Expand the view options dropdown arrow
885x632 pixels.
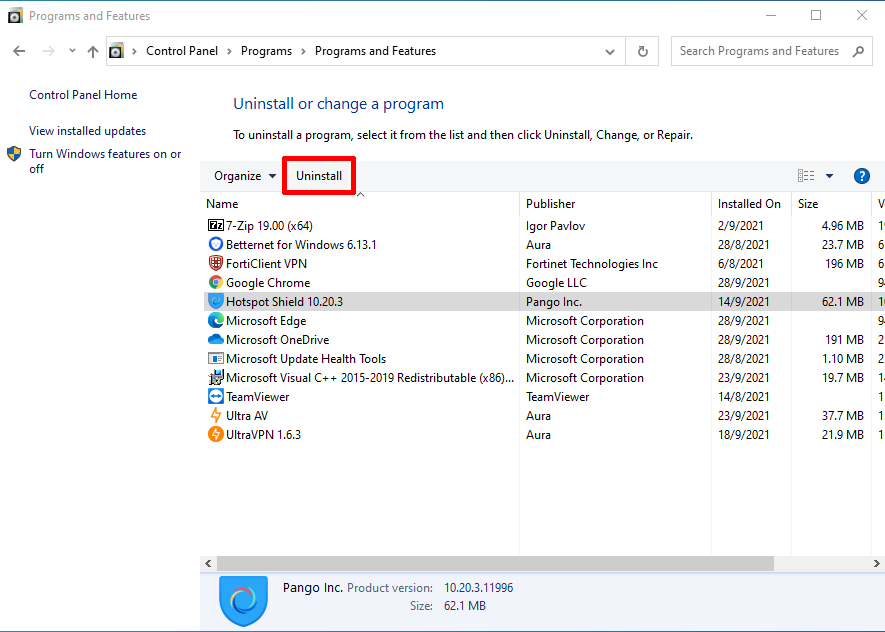[830, 176]
